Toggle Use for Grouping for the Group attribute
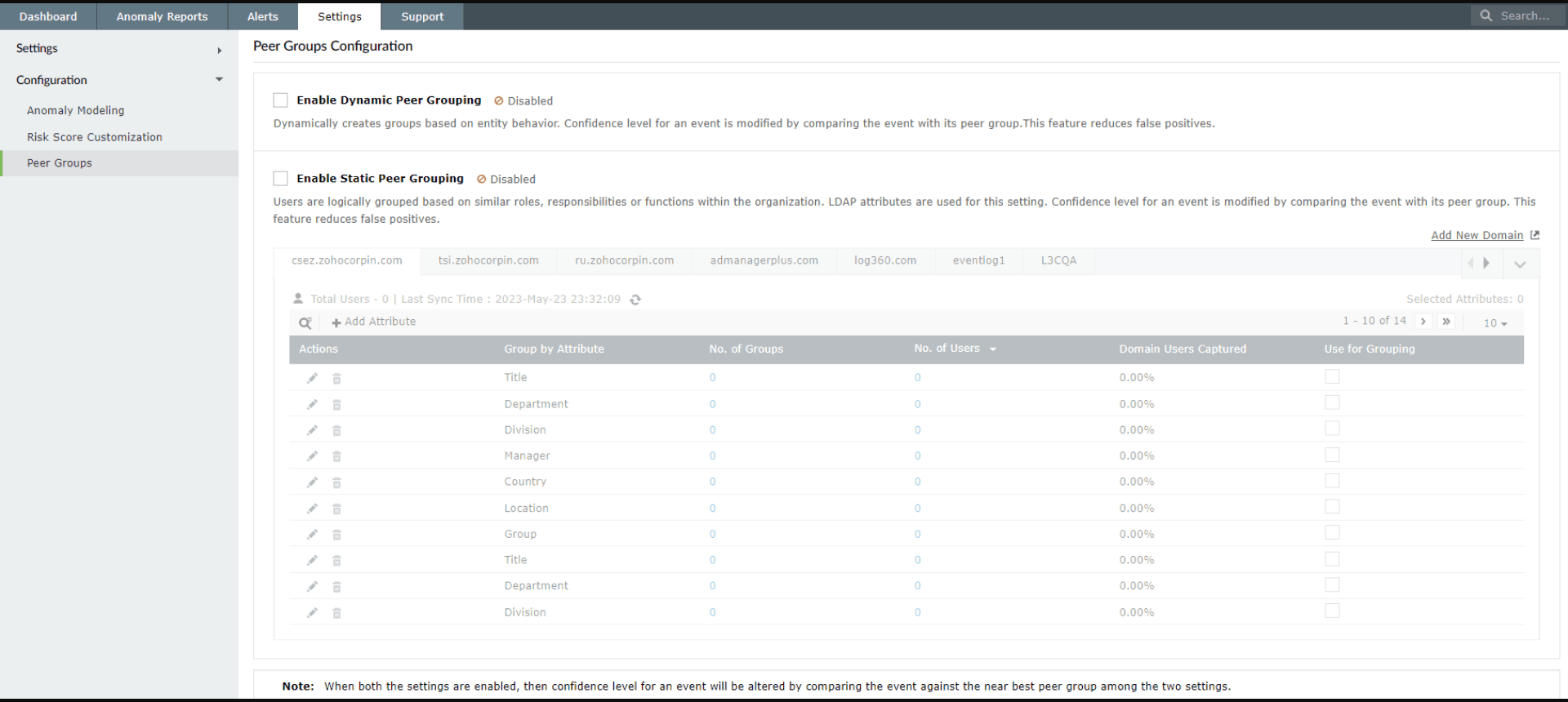Viewport: 1568px width, 702px height. 1332,532
